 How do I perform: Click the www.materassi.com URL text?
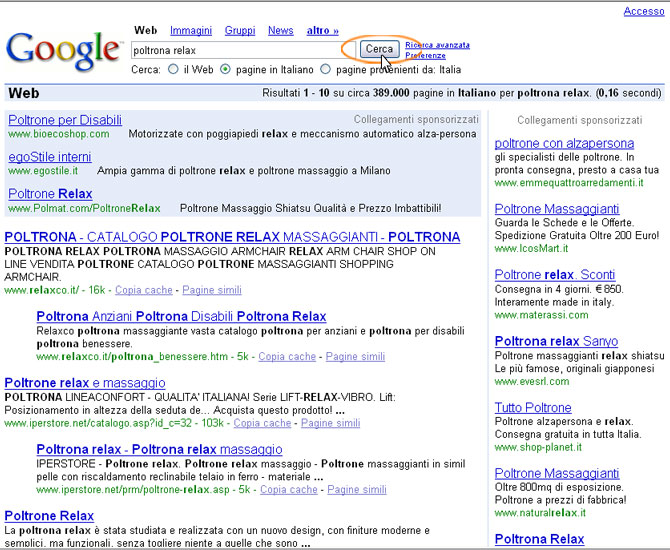541,315
